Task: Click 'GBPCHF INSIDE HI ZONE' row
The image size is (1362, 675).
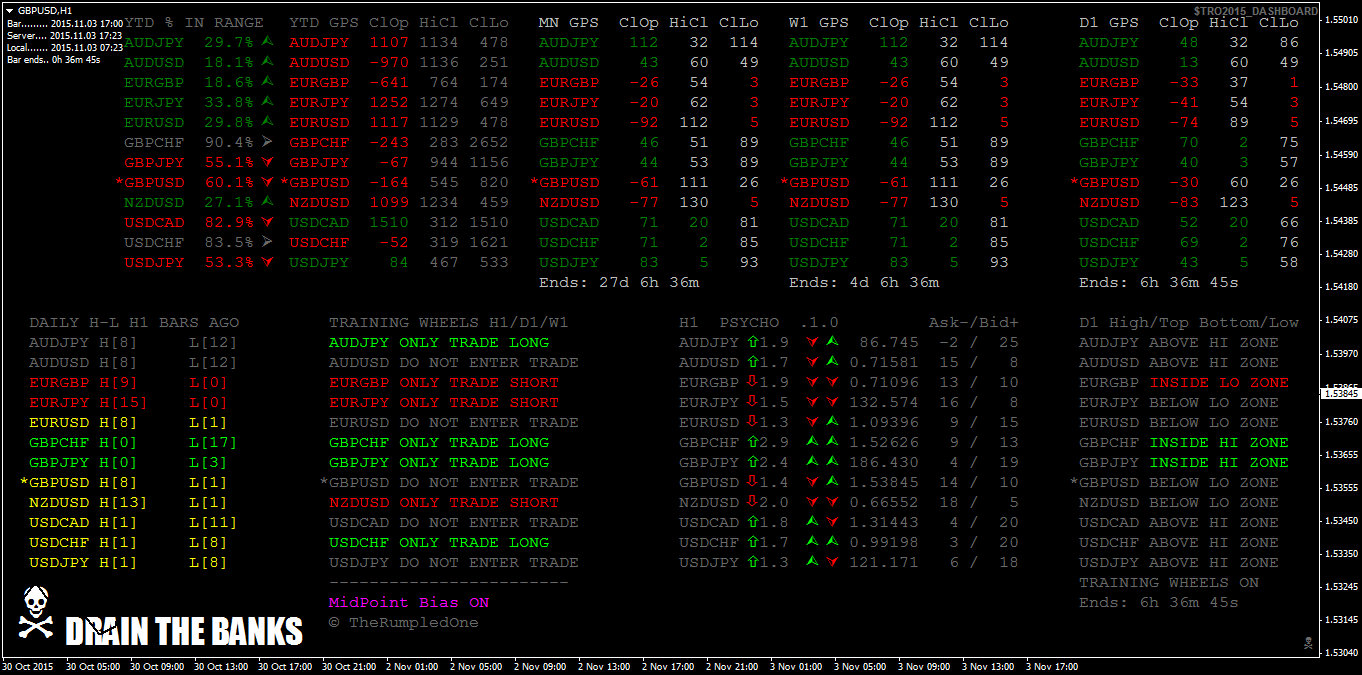Action: point(1183,442)
